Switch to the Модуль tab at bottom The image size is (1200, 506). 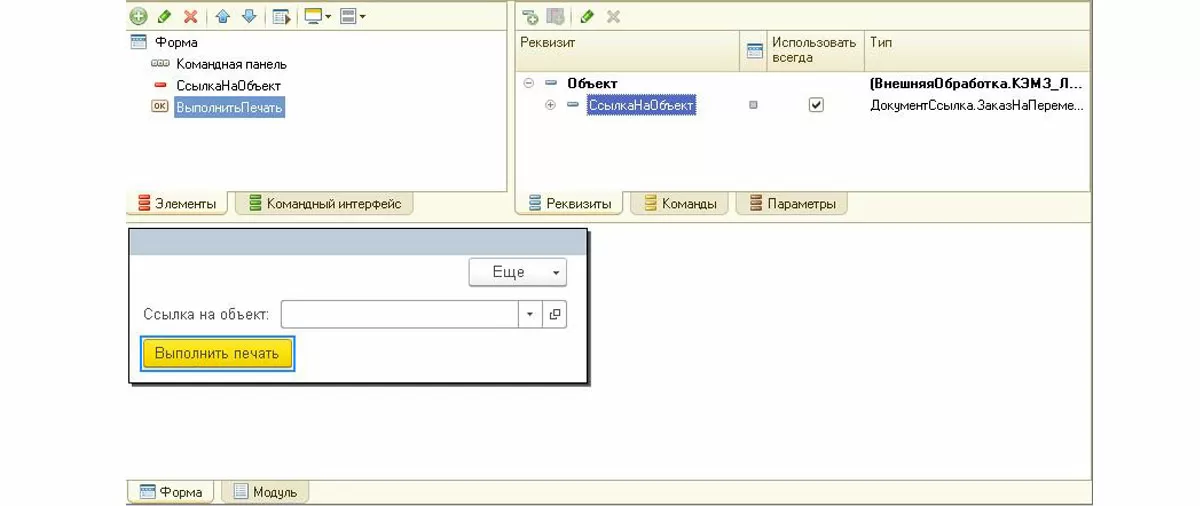[x=265, y=492]
